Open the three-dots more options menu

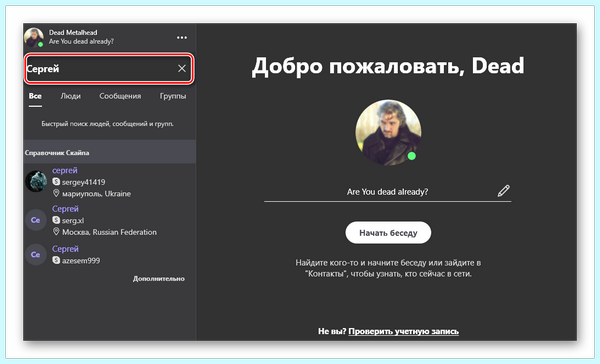[182, 38]
